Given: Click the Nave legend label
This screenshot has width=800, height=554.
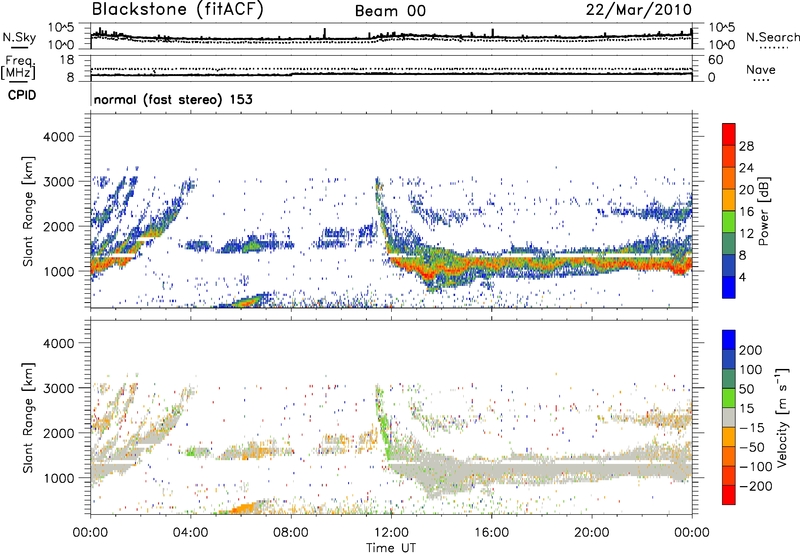Looking at the screenshot, I should pyautogui.click(x=761, y=70).
